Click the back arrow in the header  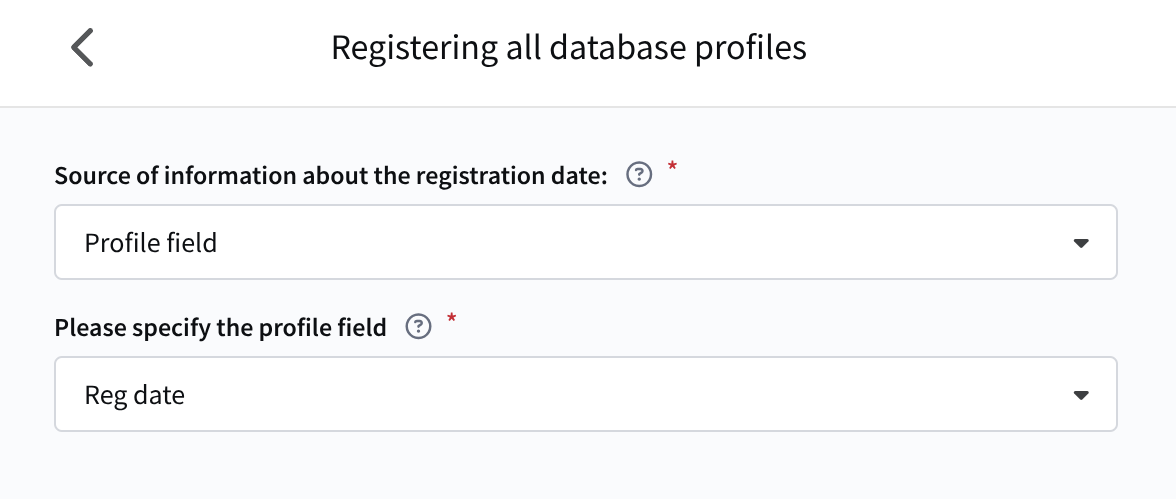click(82, 48)
